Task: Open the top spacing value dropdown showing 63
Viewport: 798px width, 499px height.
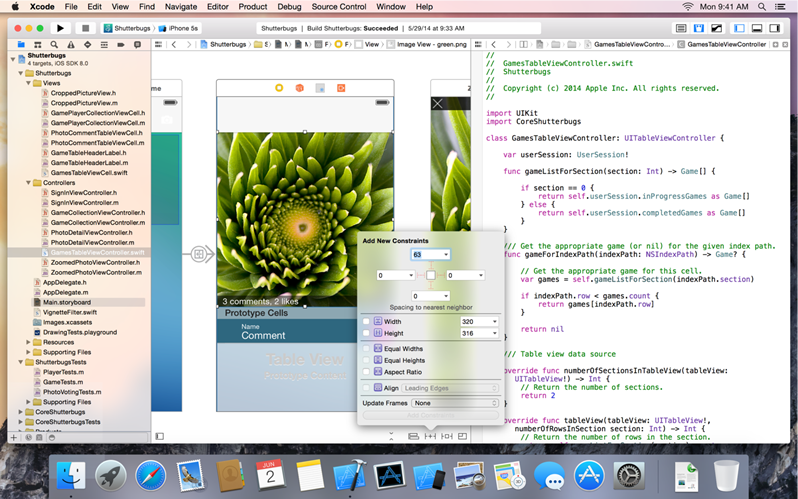Action: pyautogui.click(x=445, y=255)
